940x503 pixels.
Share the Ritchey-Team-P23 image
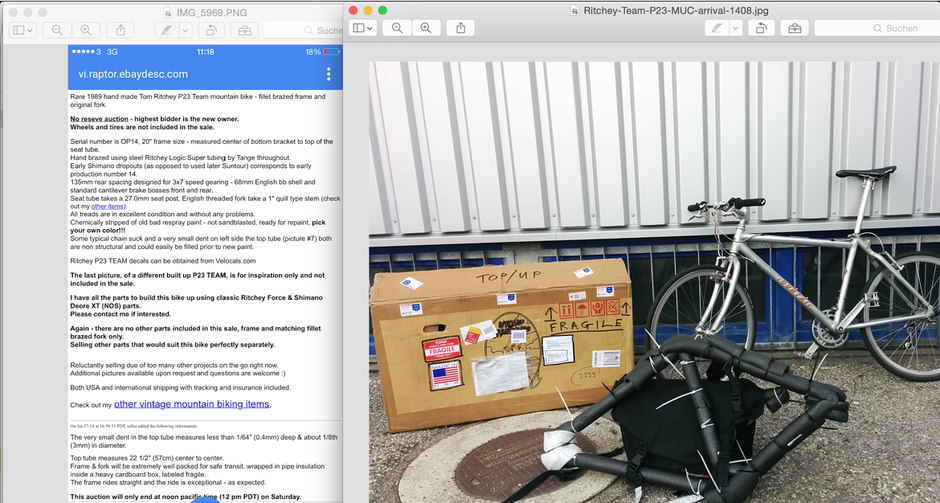coord(460,28)
